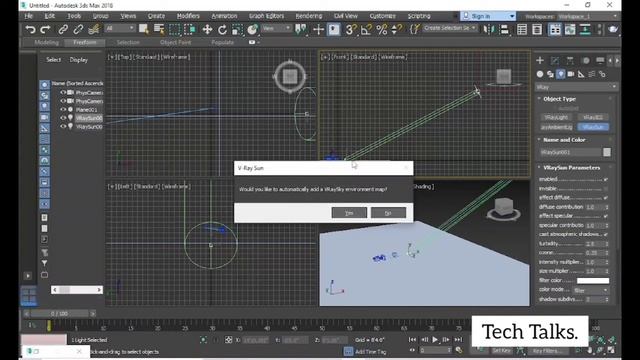Click the VRayIES object type button

(x=593, y=118)
